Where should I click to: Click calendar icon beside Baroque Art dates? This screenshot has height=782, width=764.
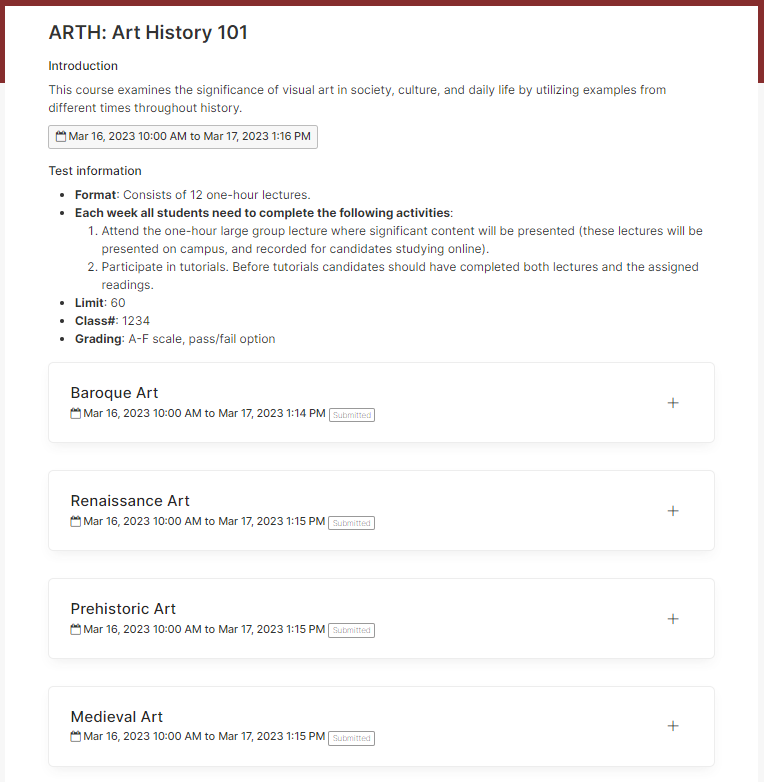tap(75, 413)
